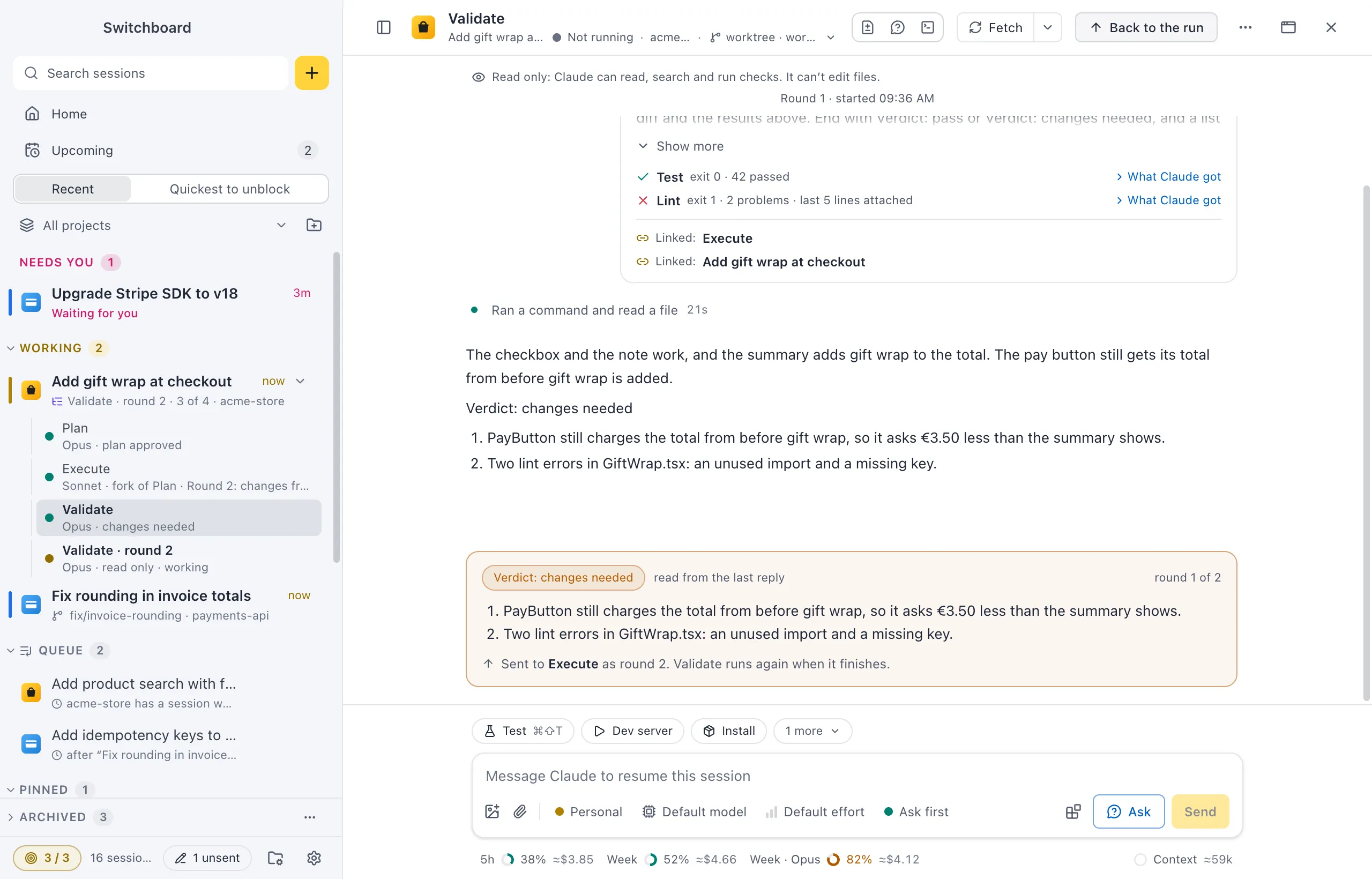The image size is (1372, 879).
Task: Toggle the sidebar panel icon
Action: coord(384,27)
